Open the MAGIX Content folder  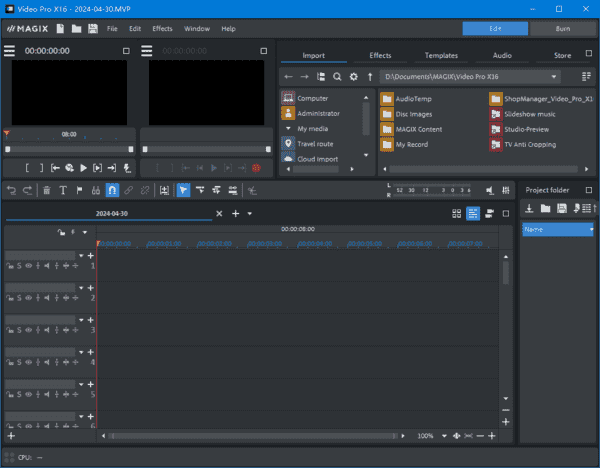(x=411, y=129)
